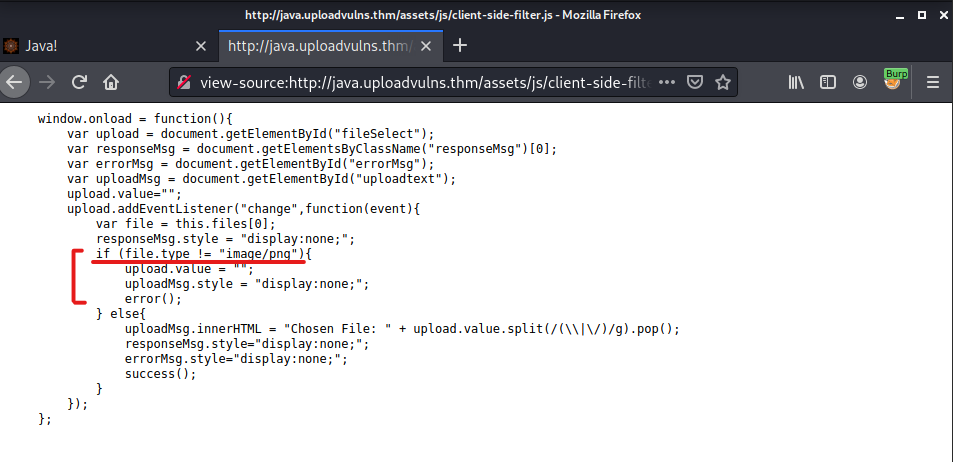Close the Java! tab
This screenshot has width=953, height=462.
[201, 46]
